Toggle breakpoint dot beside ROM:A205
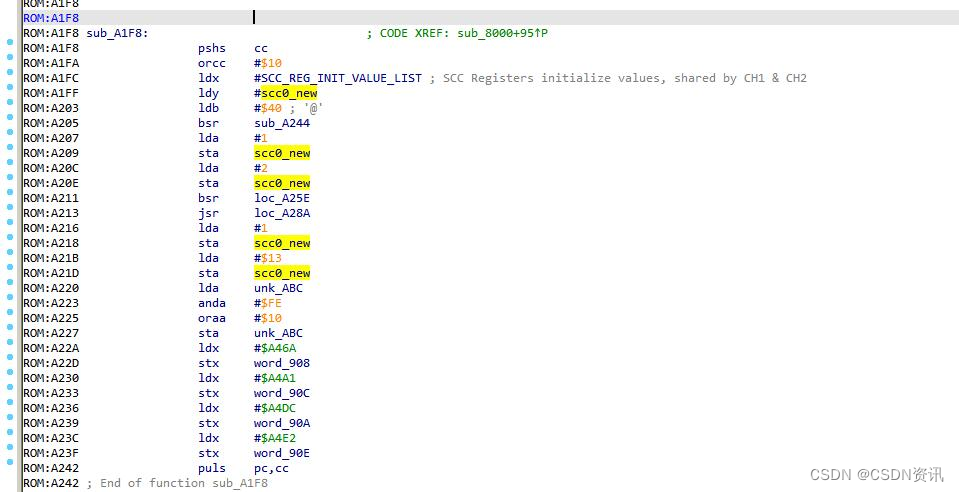This screenshot has width=959, height=492. coord(10,117)
